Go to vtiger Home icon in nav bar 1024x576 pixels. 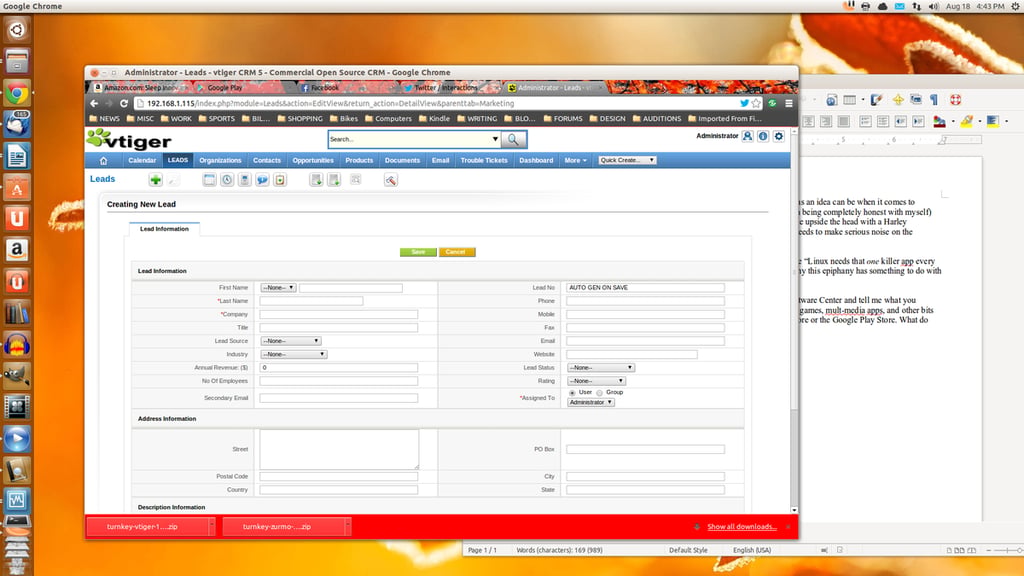coord(103,160)
